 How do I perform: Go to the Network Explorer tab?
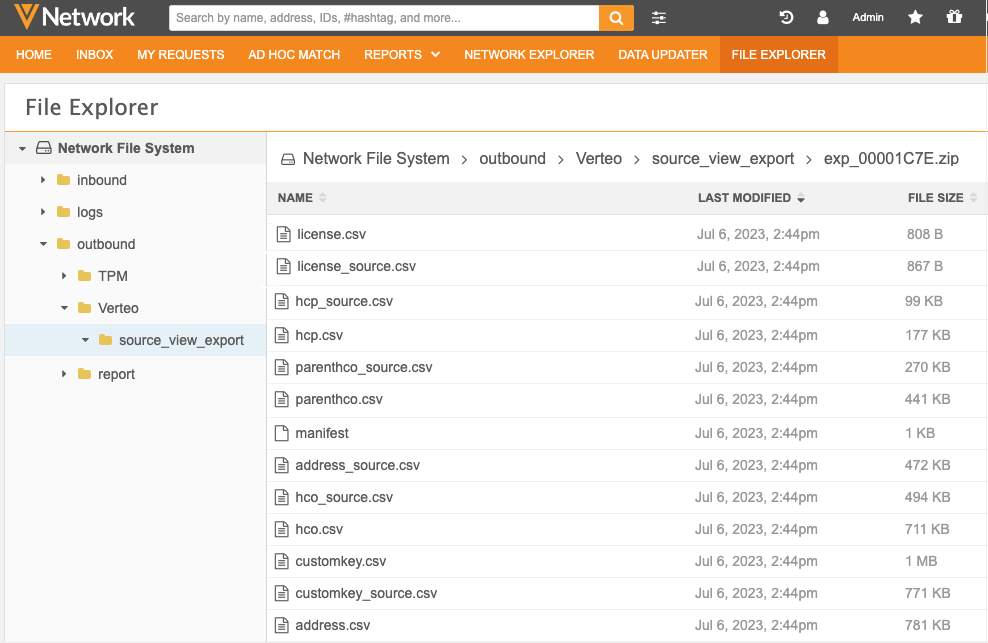(x=529, y=55)
